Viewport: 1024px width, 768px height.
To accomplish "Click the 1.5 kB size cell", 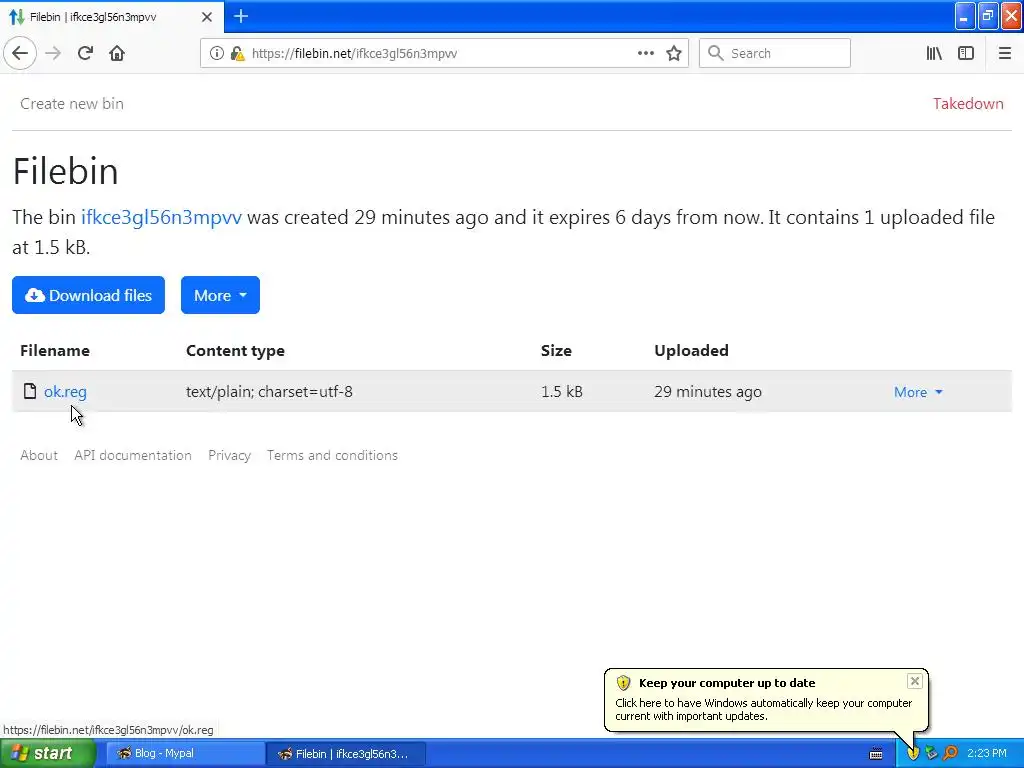I will [562, 392].
